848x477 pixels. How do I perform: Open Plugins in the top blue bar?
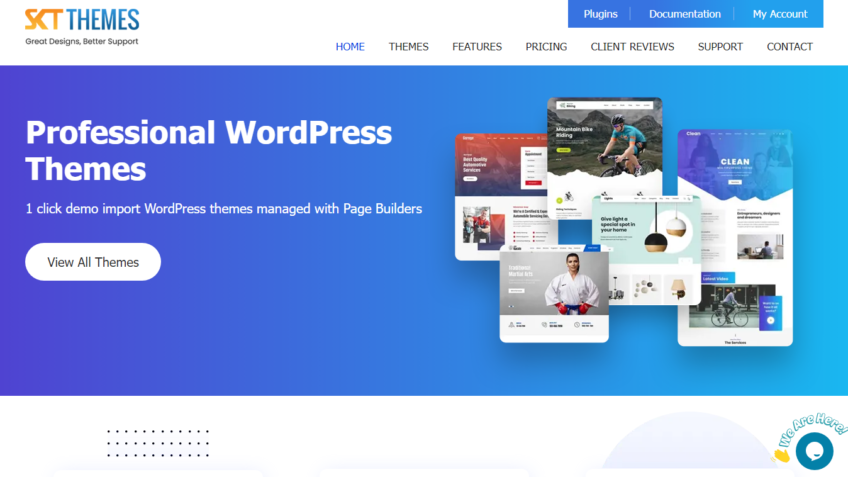tap(600, 14)
